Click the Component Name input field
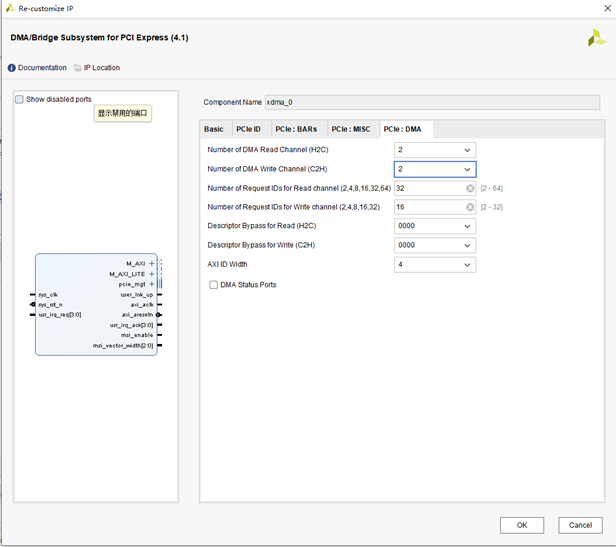 point(432,102)
